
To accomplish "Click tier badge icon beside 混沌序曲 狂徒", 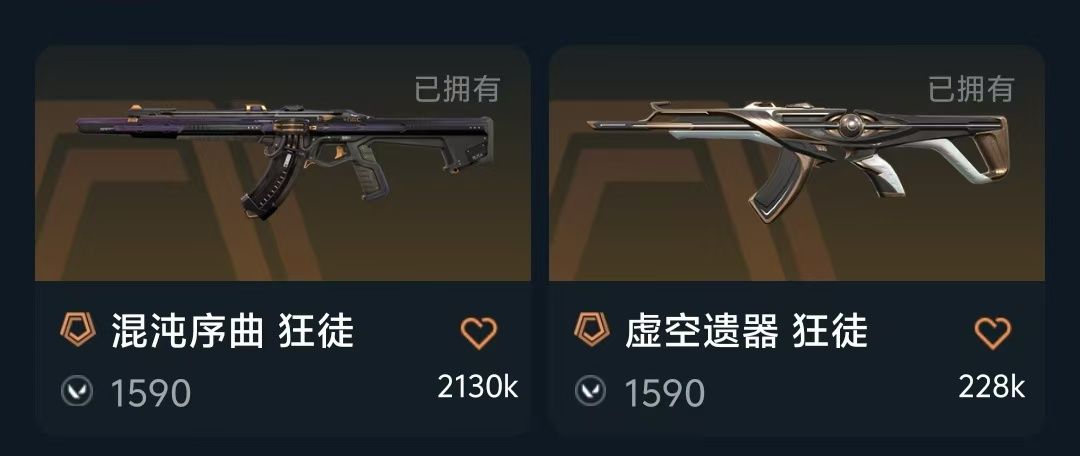I will tap(76, 329).
